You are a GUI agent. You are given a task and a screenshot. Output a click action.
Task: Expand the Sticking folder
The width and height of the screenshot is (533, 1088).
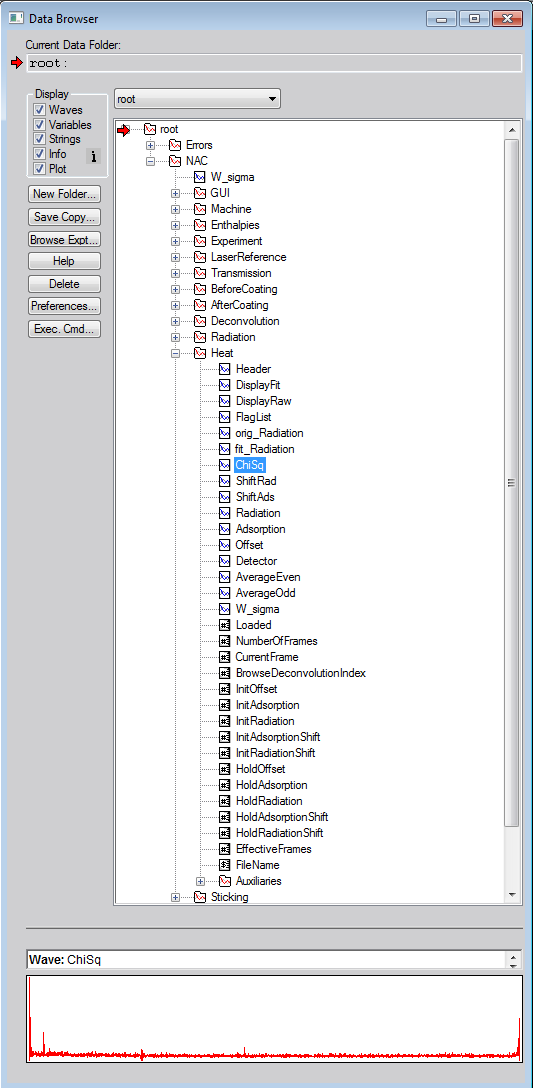(x=176, y=897)
